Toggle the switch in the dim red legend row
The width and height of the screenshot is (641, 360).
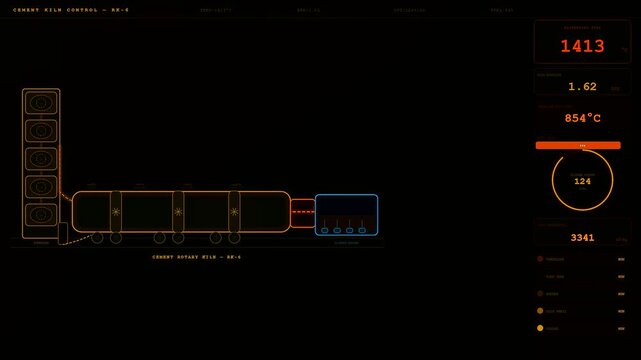[x=621, y=259]
